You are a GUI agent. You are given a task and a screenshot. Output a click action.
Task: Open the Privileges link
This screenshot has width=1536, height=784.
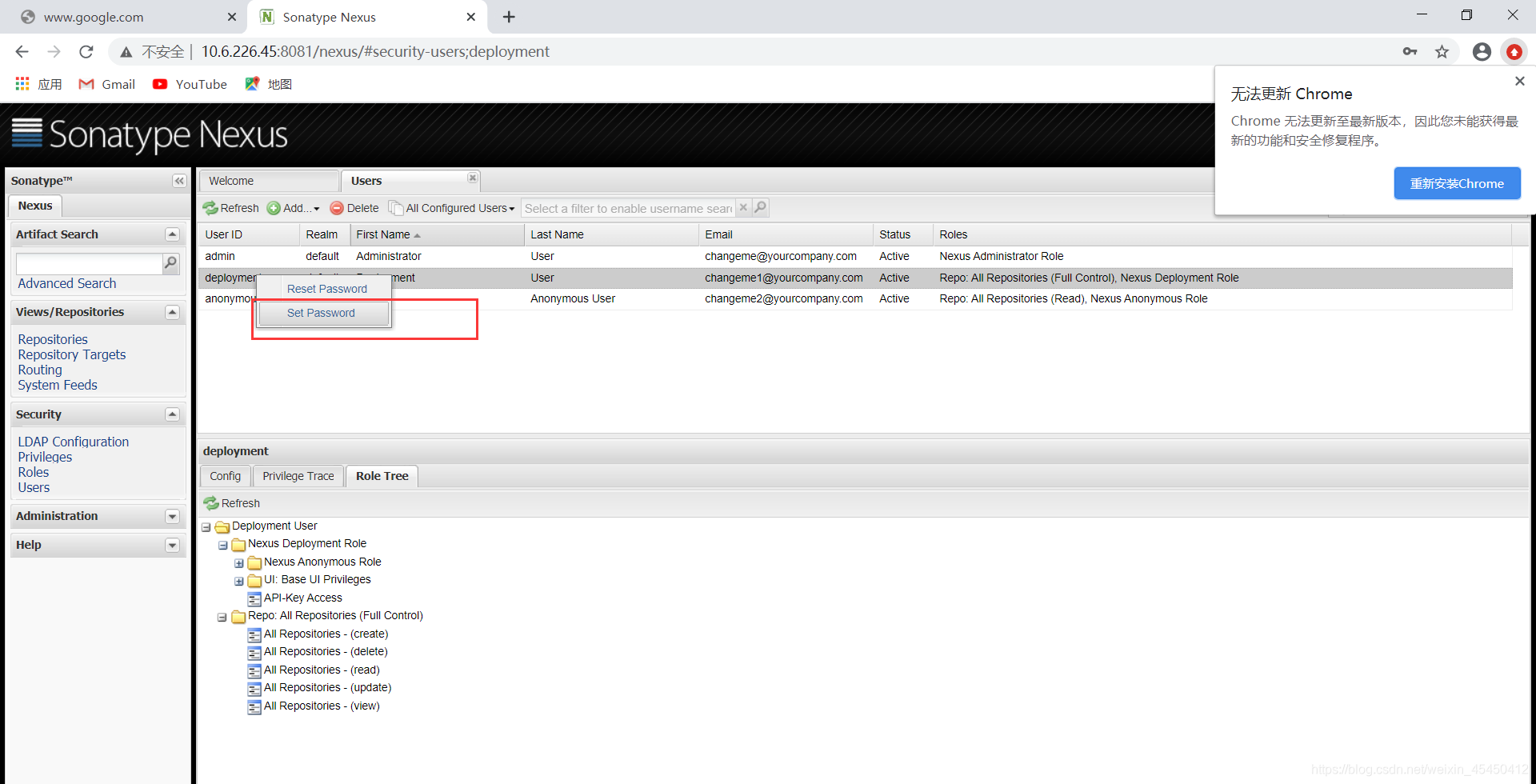(x=45, y=457)
